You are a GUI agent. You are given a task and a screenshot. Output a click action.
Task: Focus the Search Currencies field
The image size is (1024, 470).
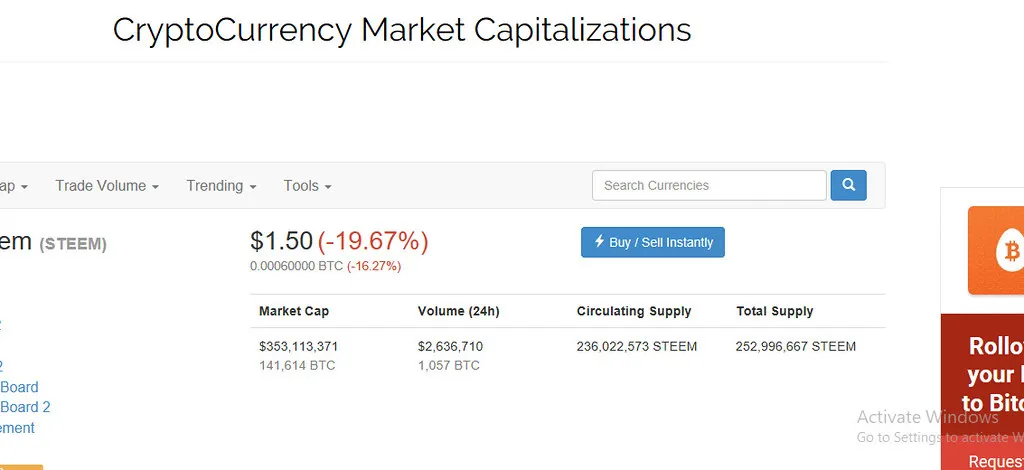pos(709,185)
